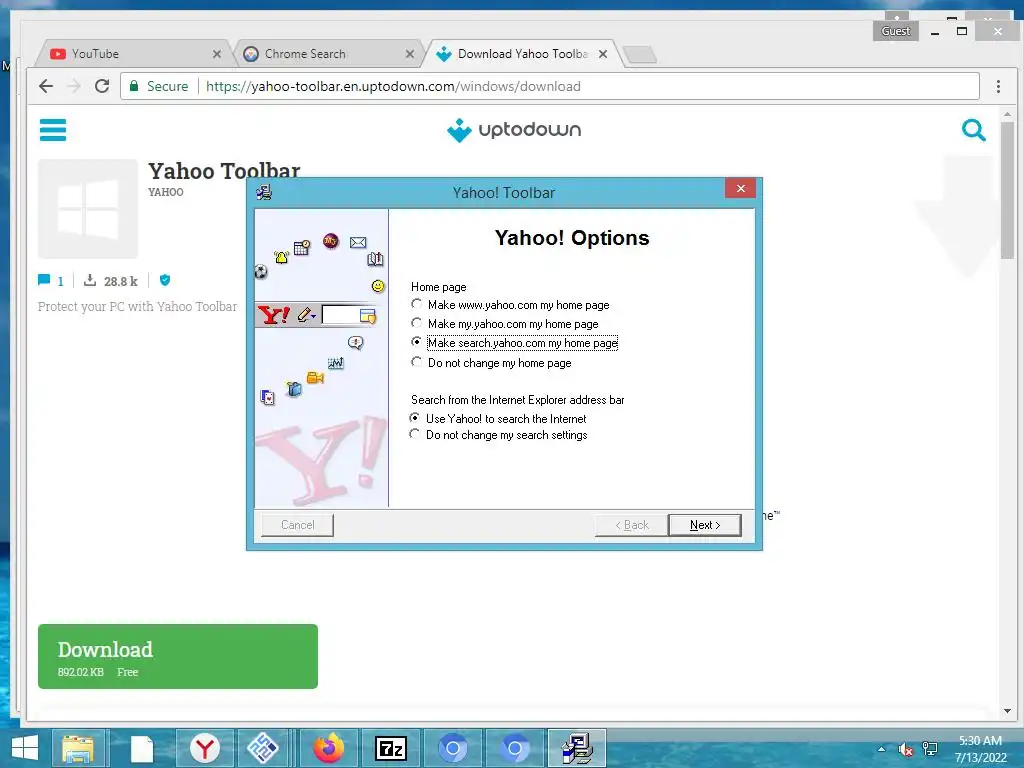Click the smiley face icon in installer graphic
The image size is (1024, 768).
pyautogui.click(x=377, y=286)
